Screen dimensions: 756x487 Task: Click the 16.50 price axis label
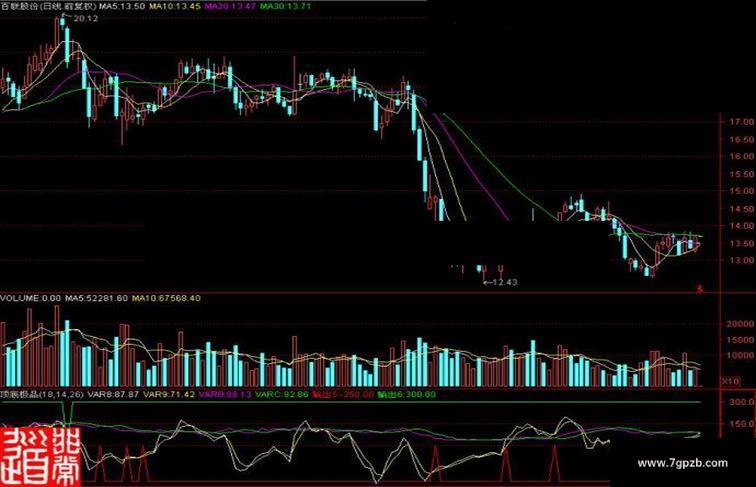click(742, 139)
